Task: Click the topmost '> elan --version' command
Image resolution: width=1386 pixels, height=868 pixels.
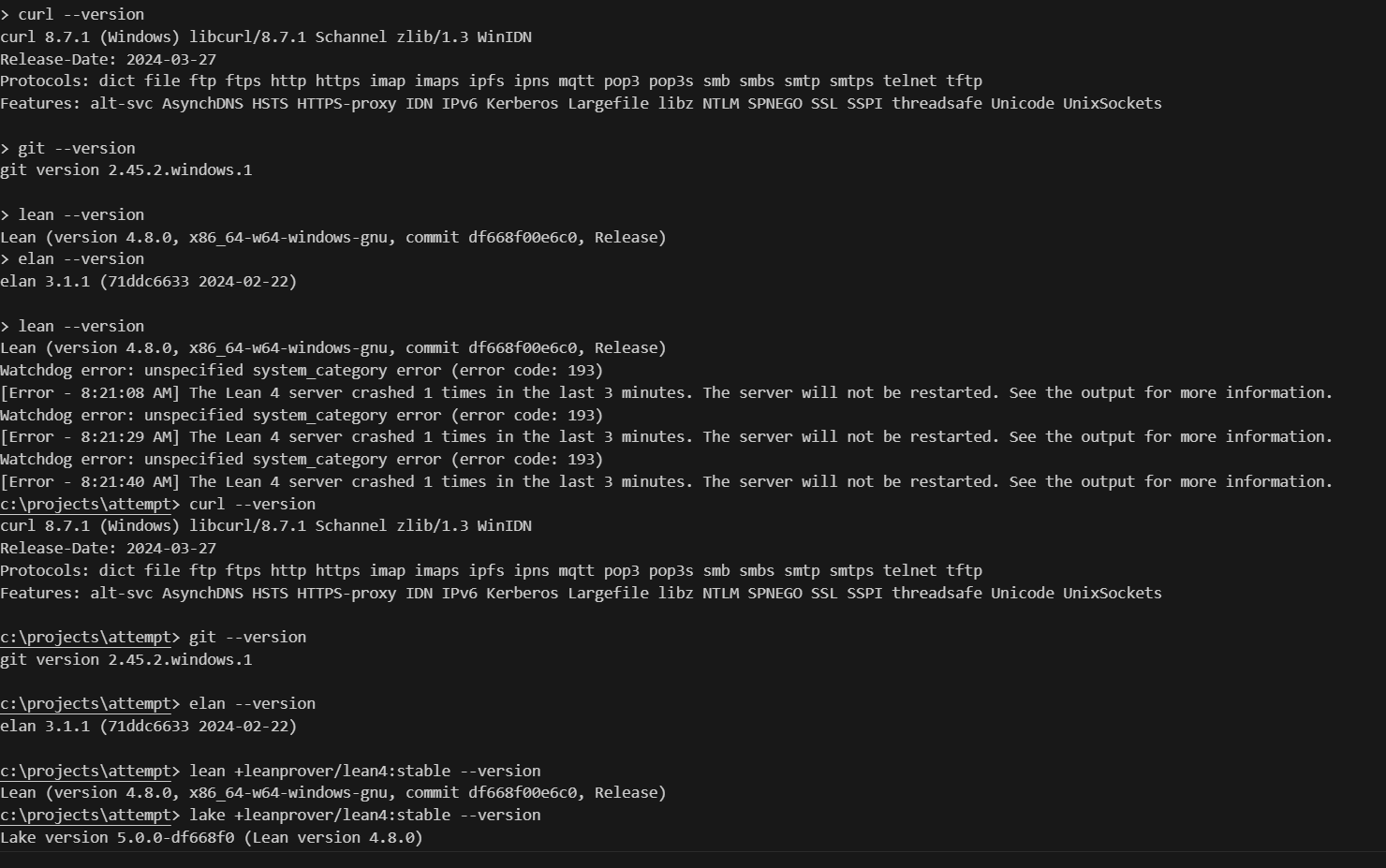Action: coord(72,258)
